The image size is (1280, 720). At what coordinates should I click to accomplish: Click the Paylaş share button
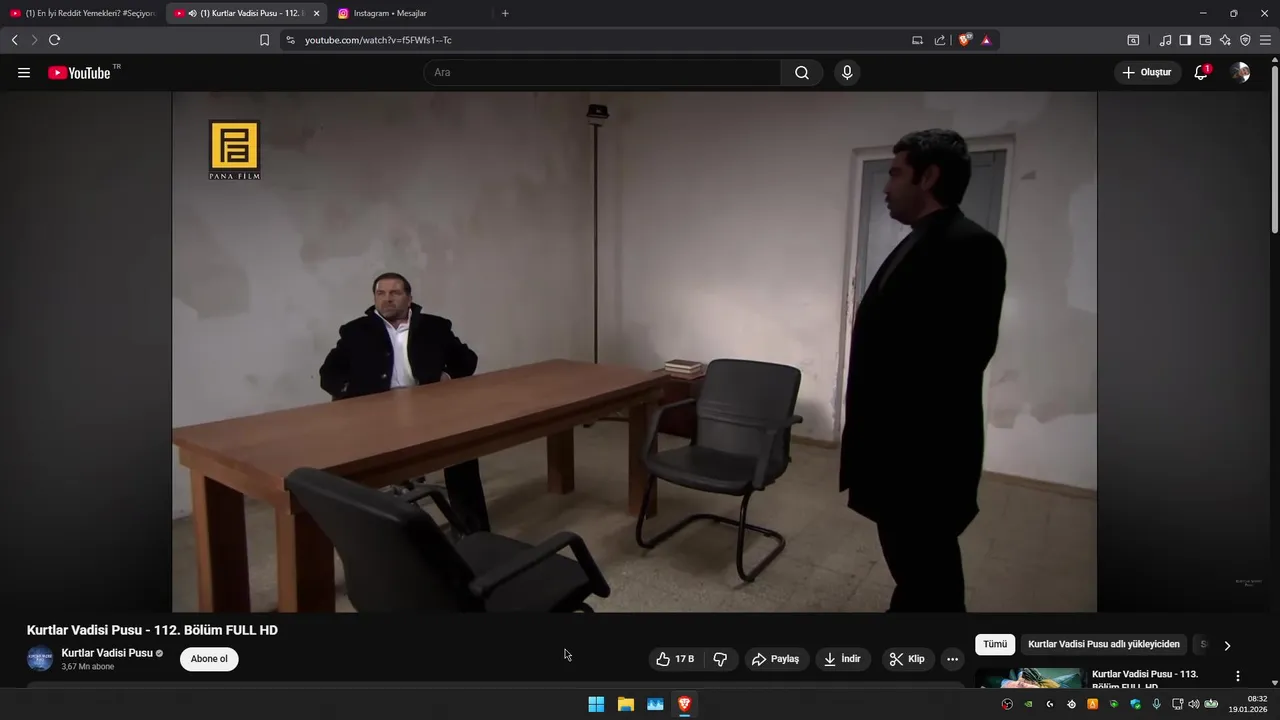775,659
